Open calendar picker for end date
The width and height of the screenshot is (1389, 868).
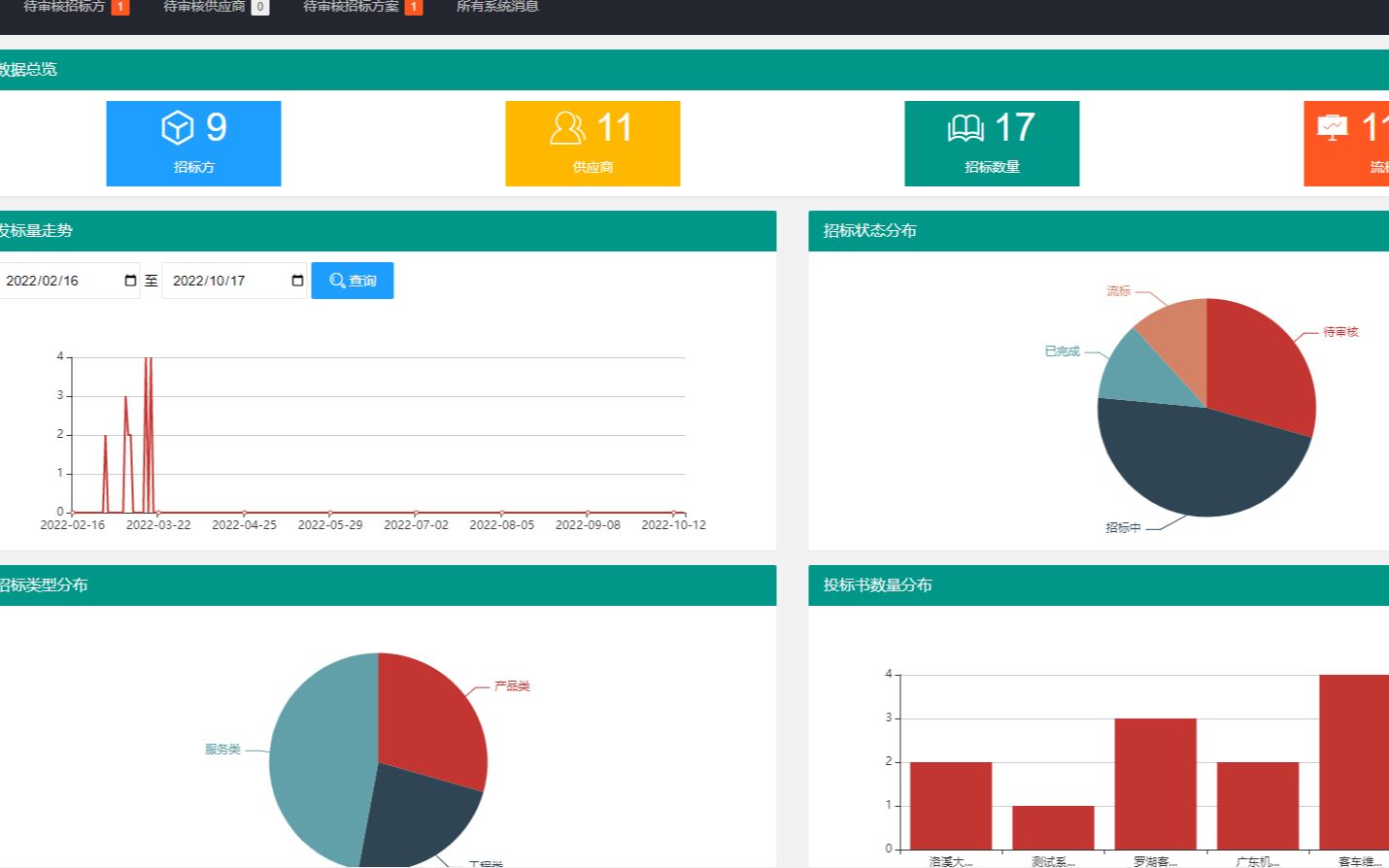point(297,281)
